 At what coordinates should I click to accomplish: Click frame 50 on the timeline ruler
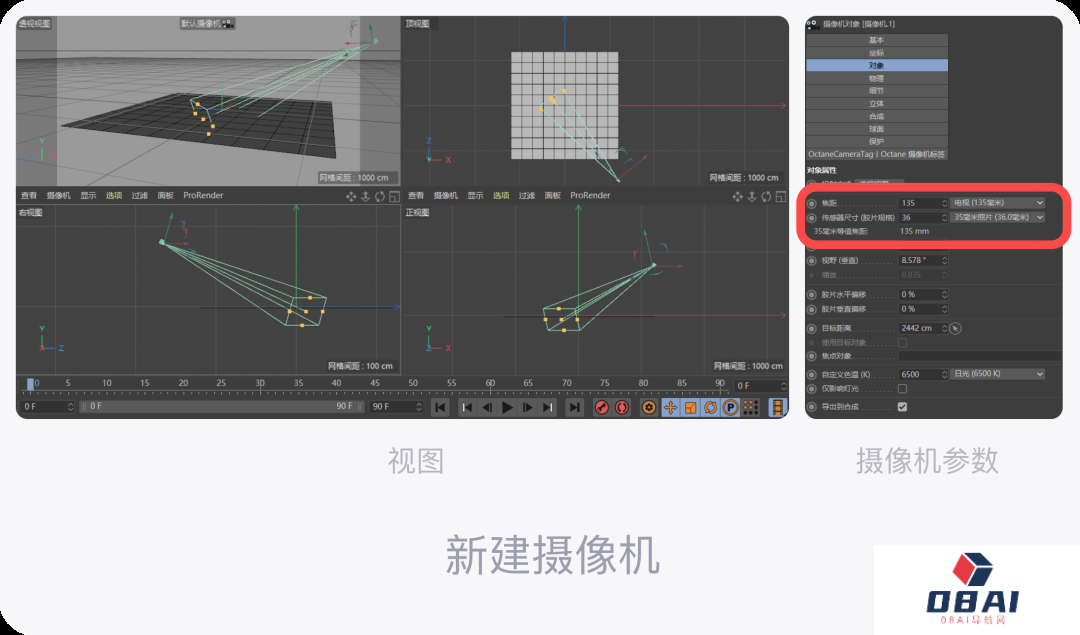click(413, 383)
